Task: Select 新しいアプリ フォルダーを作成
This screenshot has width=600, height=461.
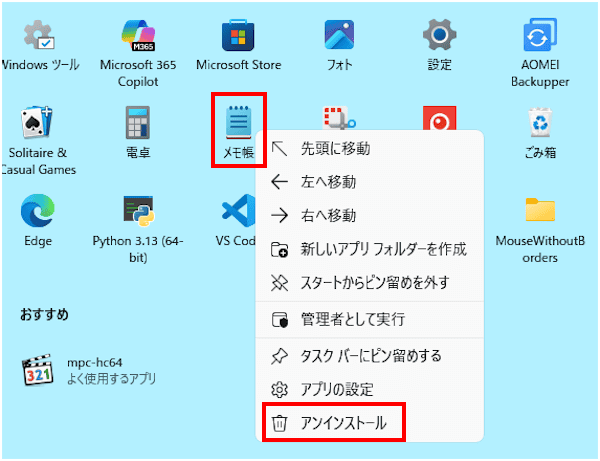Action: [370, 249]
